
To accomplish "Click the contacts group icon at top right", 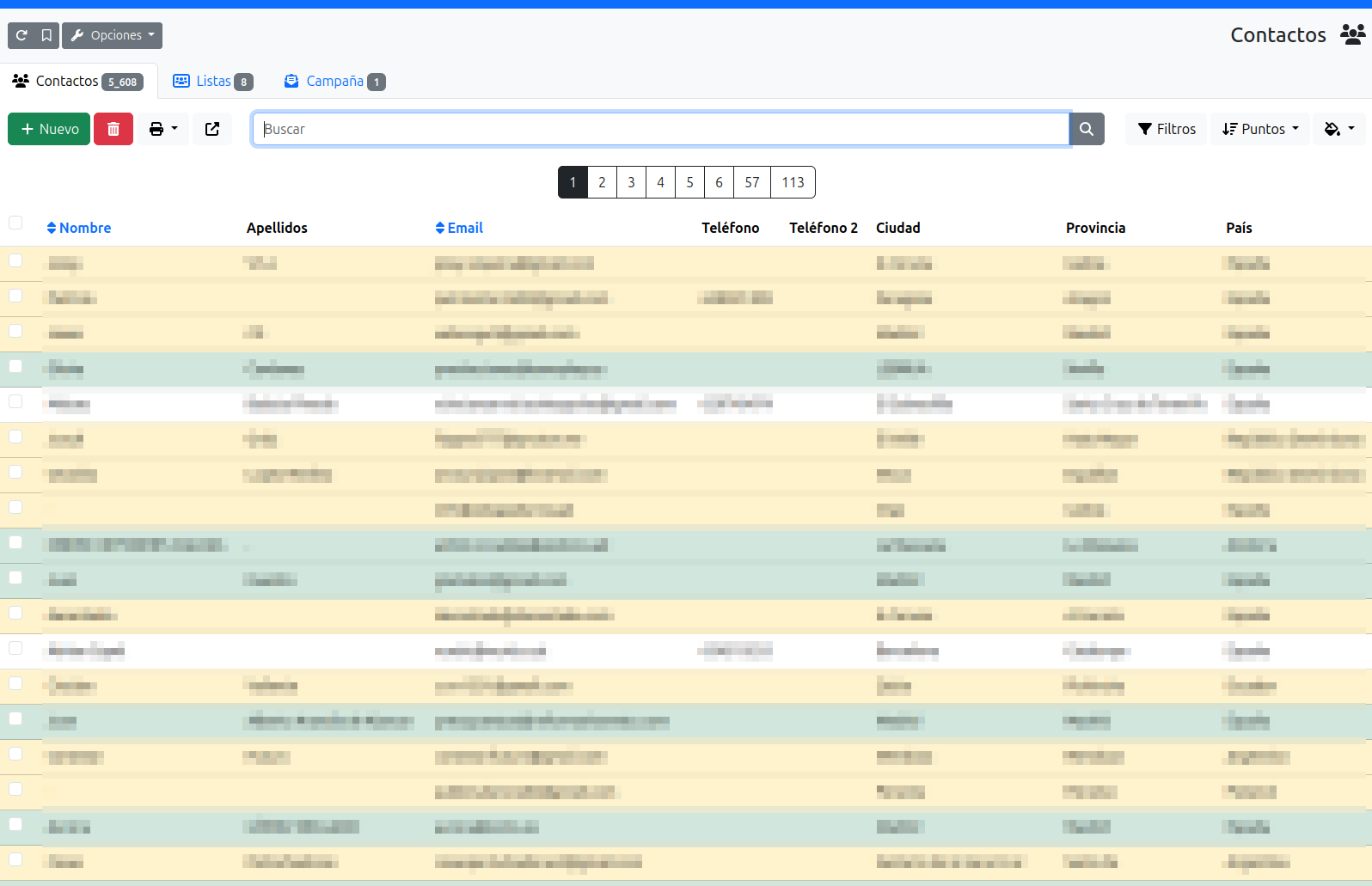I will pos(1352,34).
